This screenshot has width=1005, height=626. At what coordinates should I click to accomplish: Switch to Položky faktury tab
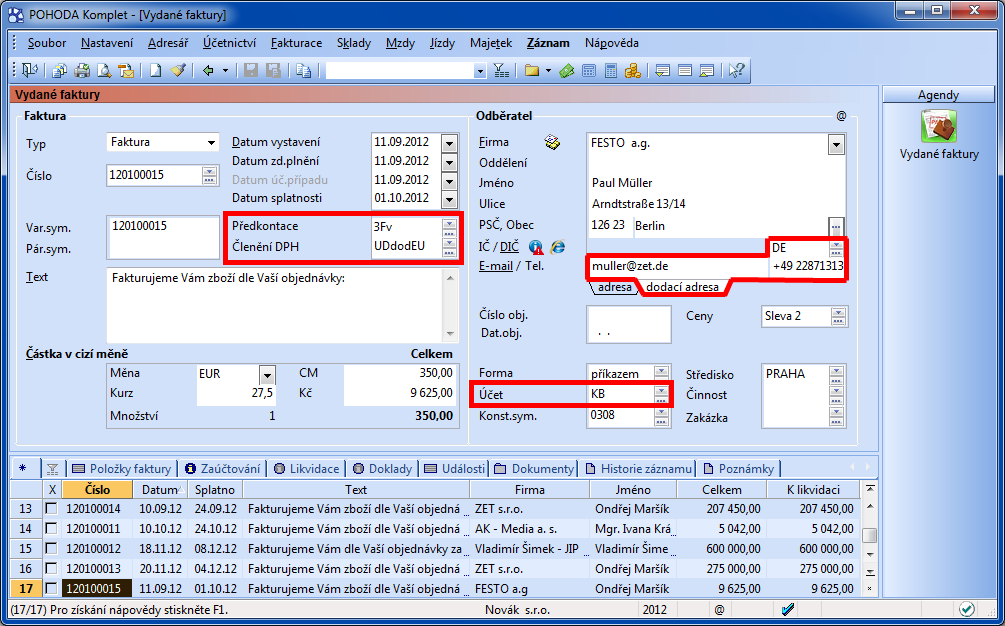(121, 468)
